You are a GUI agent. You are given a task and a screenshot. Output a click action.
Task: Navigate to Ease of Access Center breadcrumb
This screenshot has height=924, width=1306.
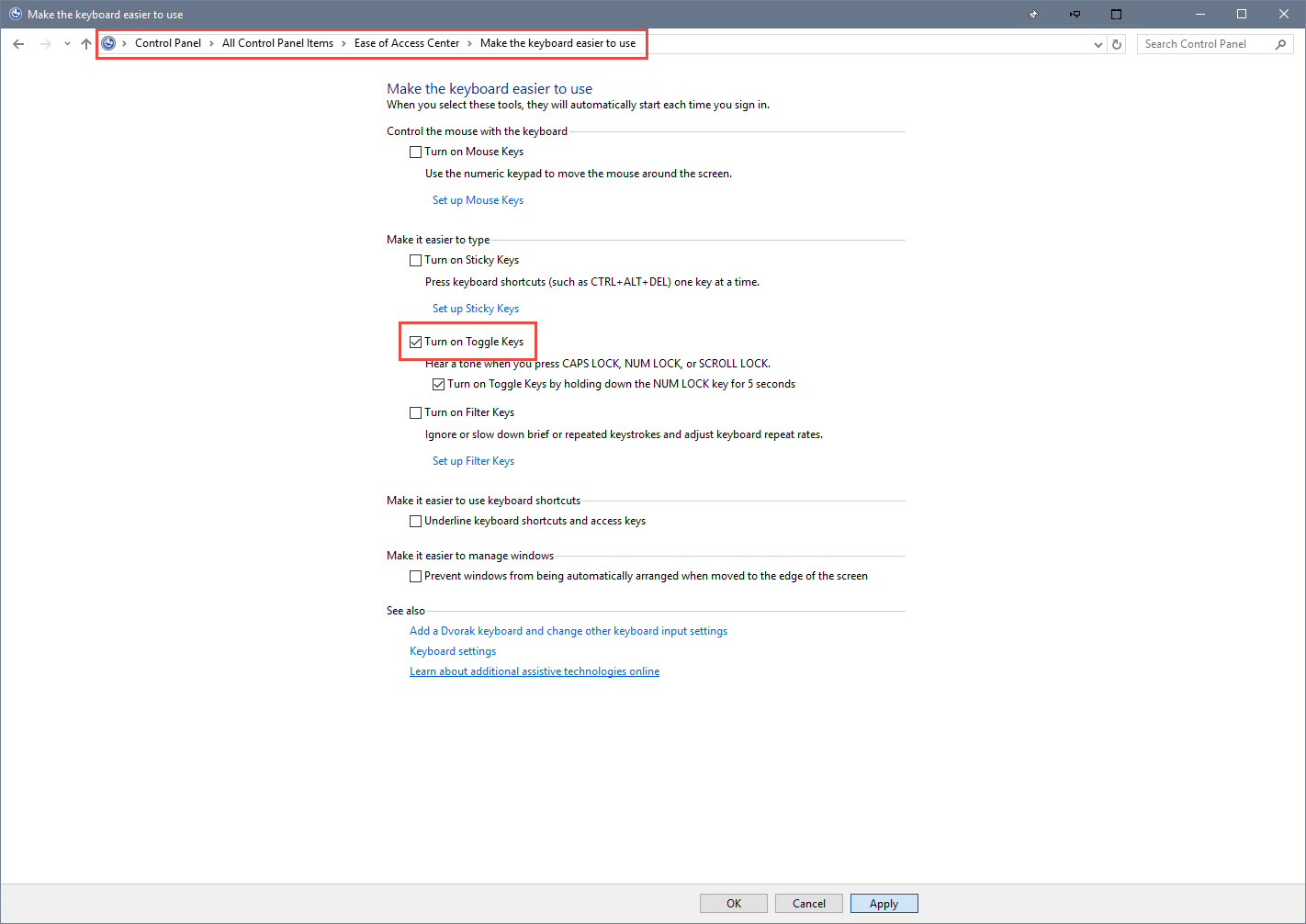[x=406, y=43]
